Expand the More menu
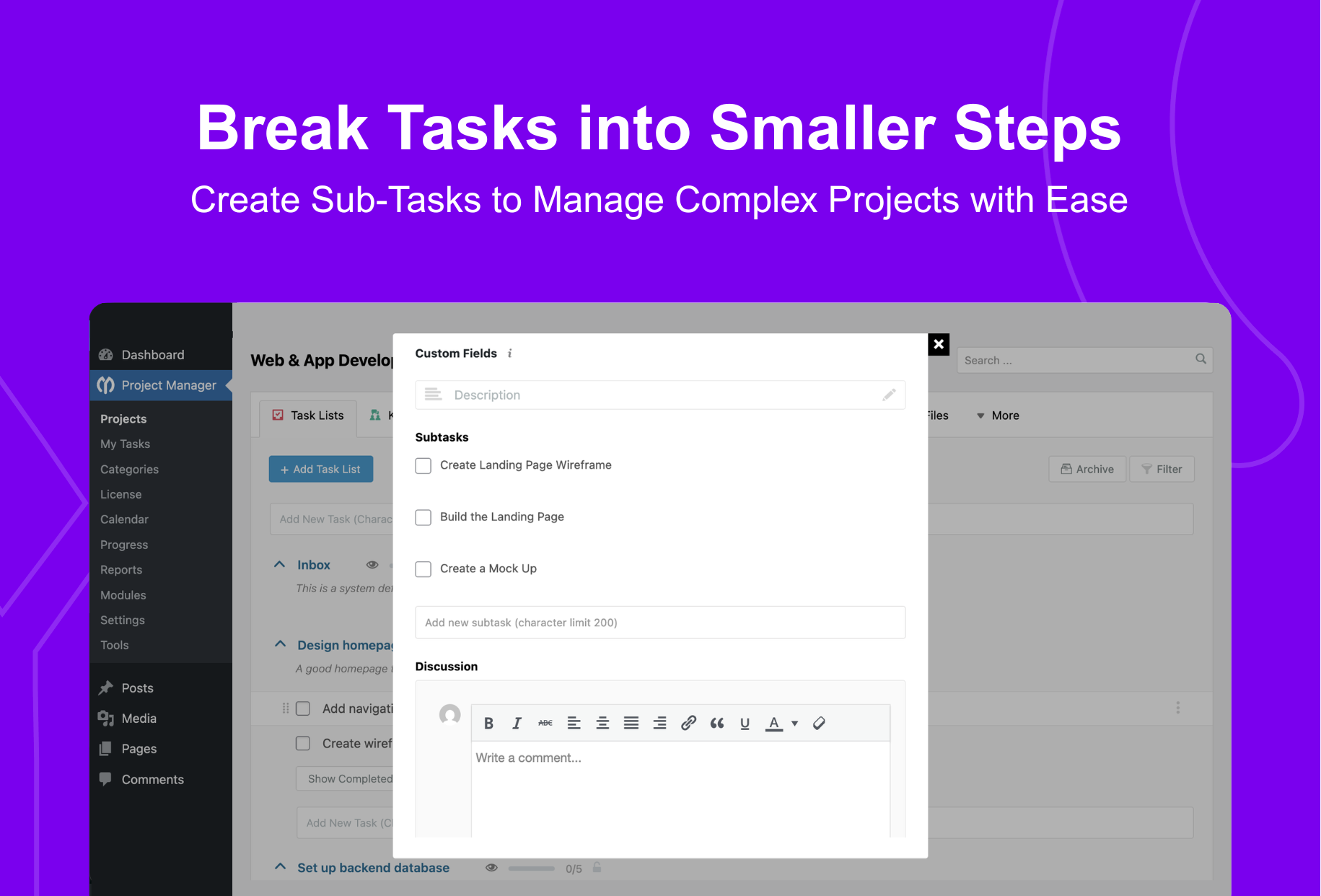 coord(998,416)
